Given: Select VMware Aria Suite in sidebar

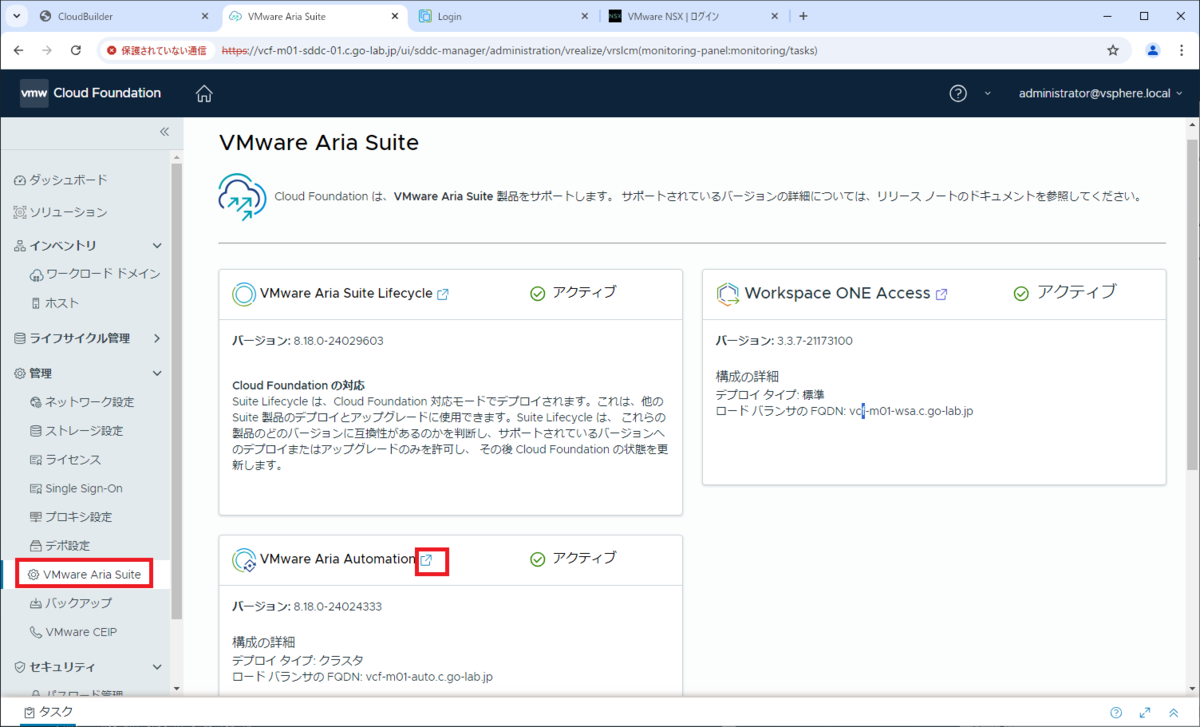Looking at the screenshot, I should [x=84, y=574].
